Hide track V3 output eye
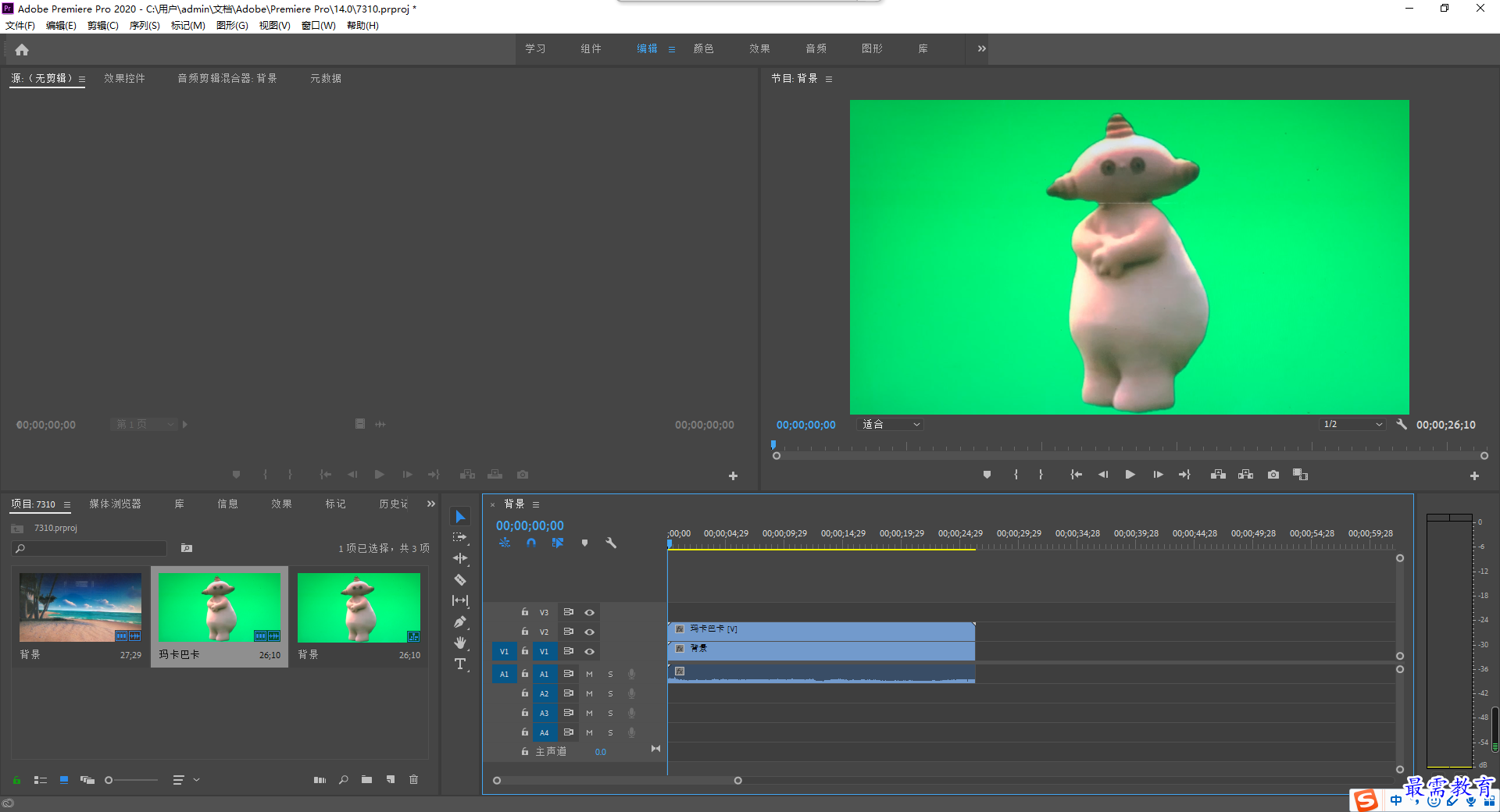Screen dimensions: 1500x812 [590, 612]
